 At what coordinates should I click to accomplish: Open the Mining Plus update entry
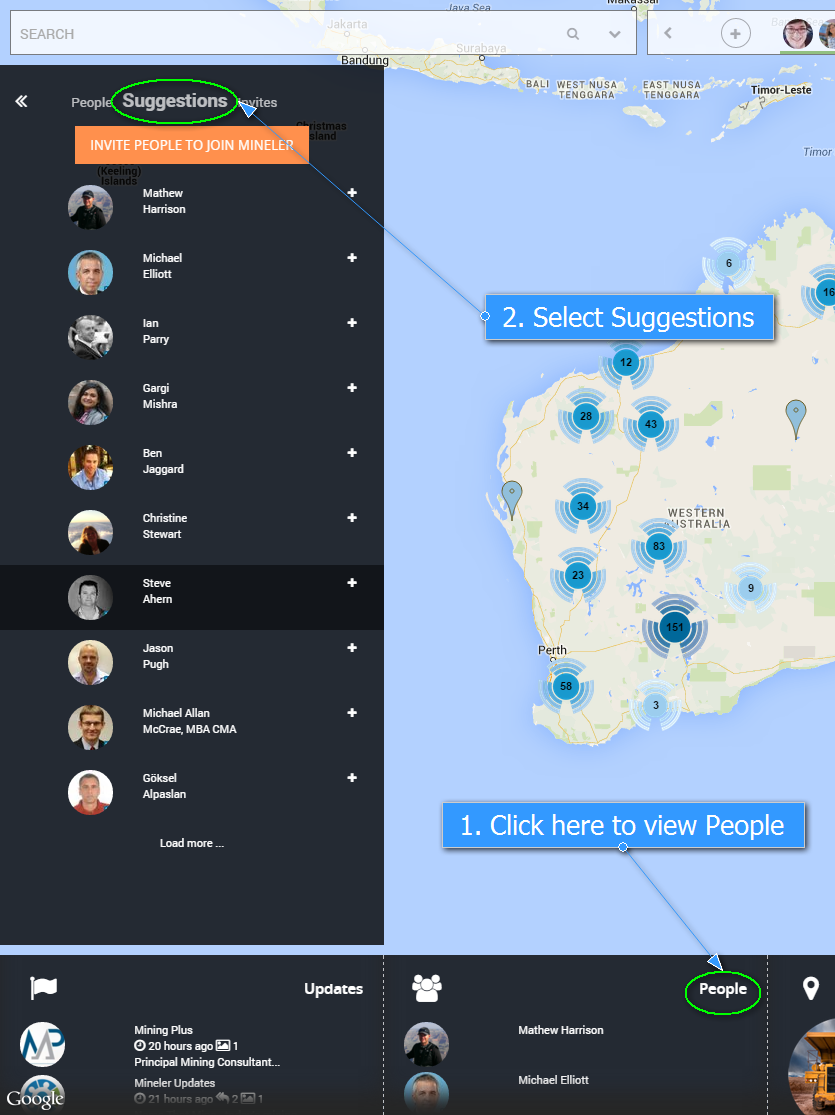click(x=164, y=1030)
